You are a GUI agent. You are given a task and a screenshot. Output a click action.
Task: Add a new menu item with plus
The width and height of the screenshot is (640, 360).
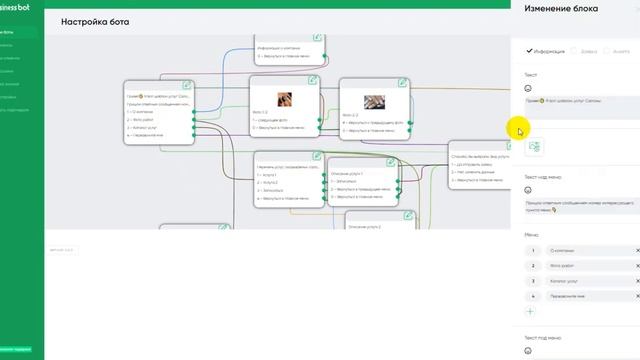530,311
